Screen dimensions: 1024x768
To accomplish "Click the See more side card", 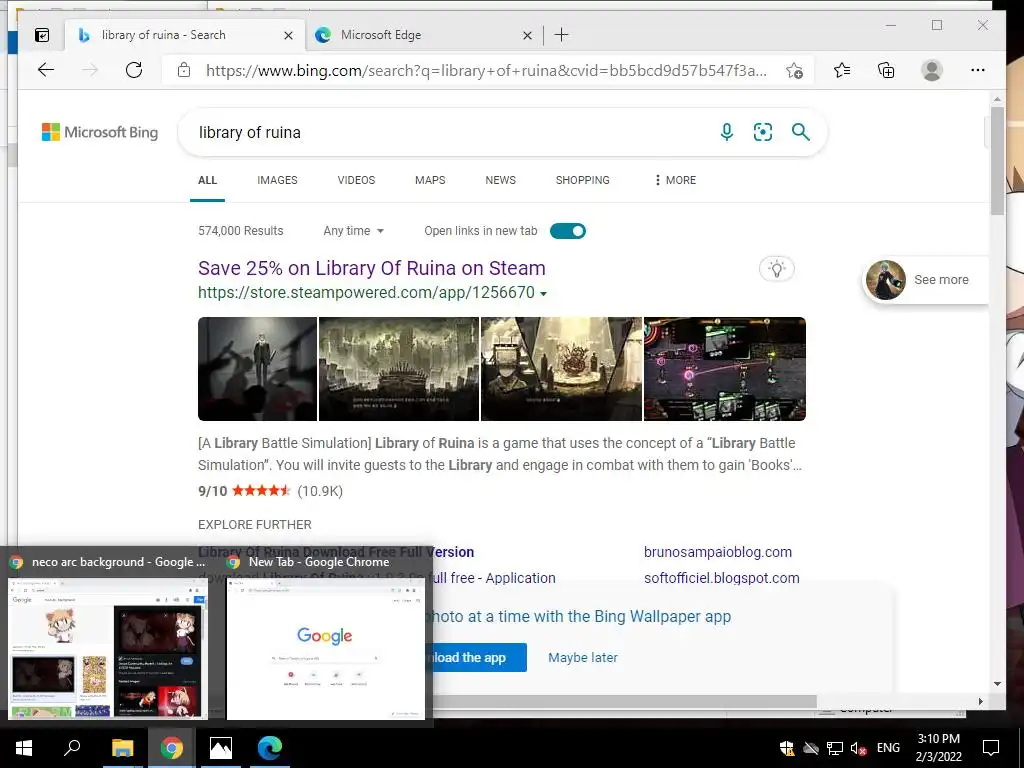I will pyautogui.click(x=926, y=280).
